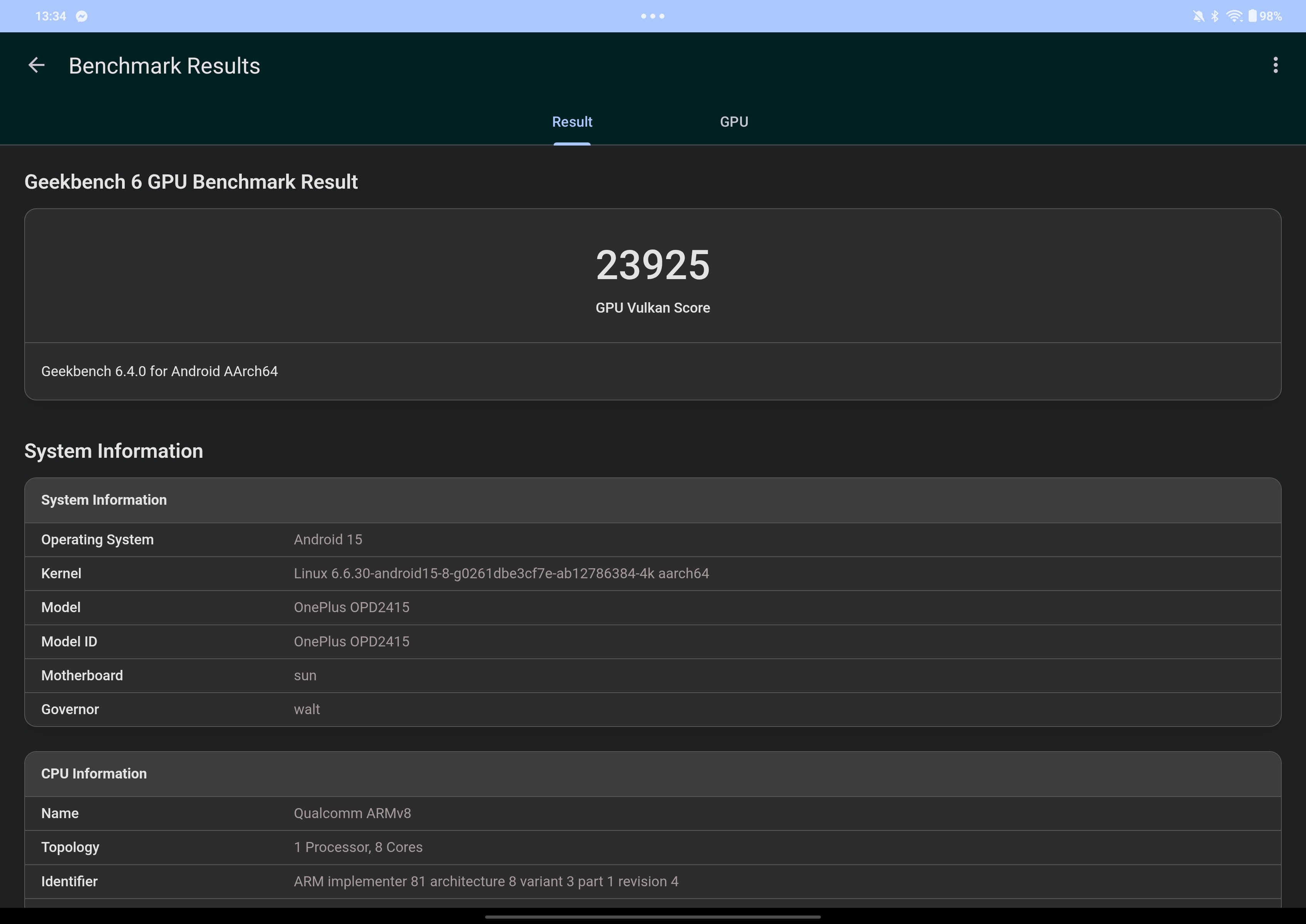Tap the 23925 GPU score

point(653,265)
